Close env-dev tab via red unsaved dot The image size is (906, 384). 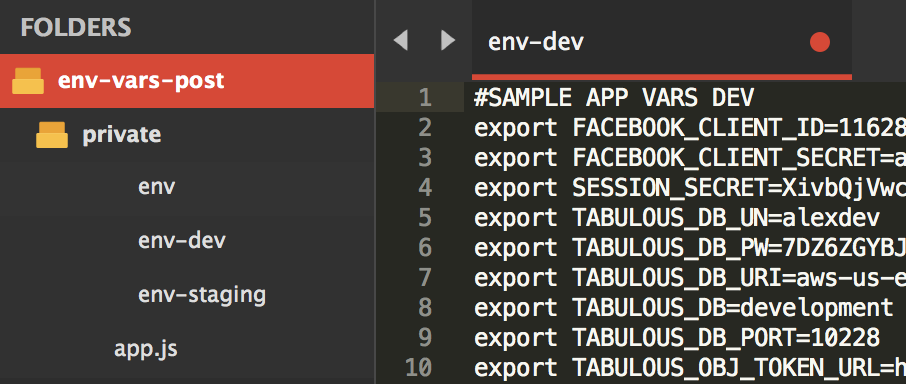[x=819, y=42]
